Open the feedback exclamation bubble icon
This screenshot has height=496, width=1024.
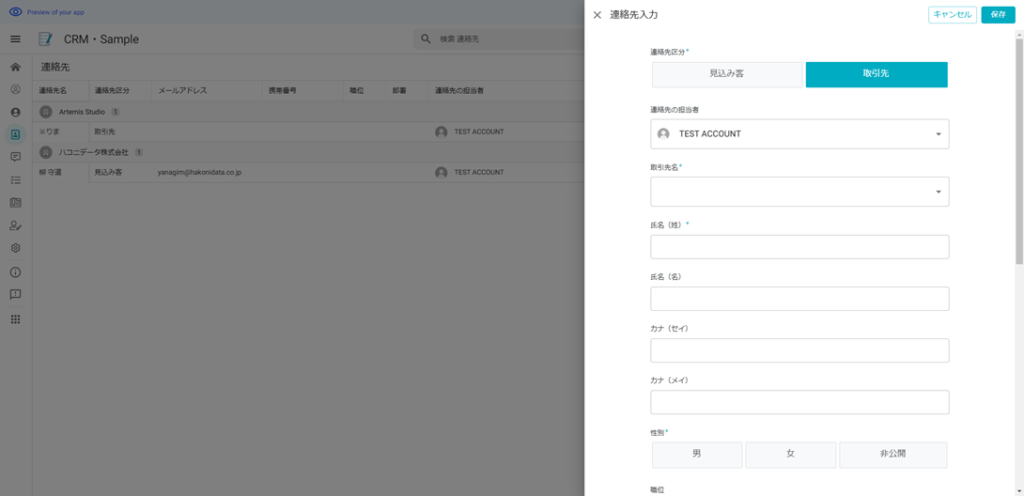(x=16, y=294)
